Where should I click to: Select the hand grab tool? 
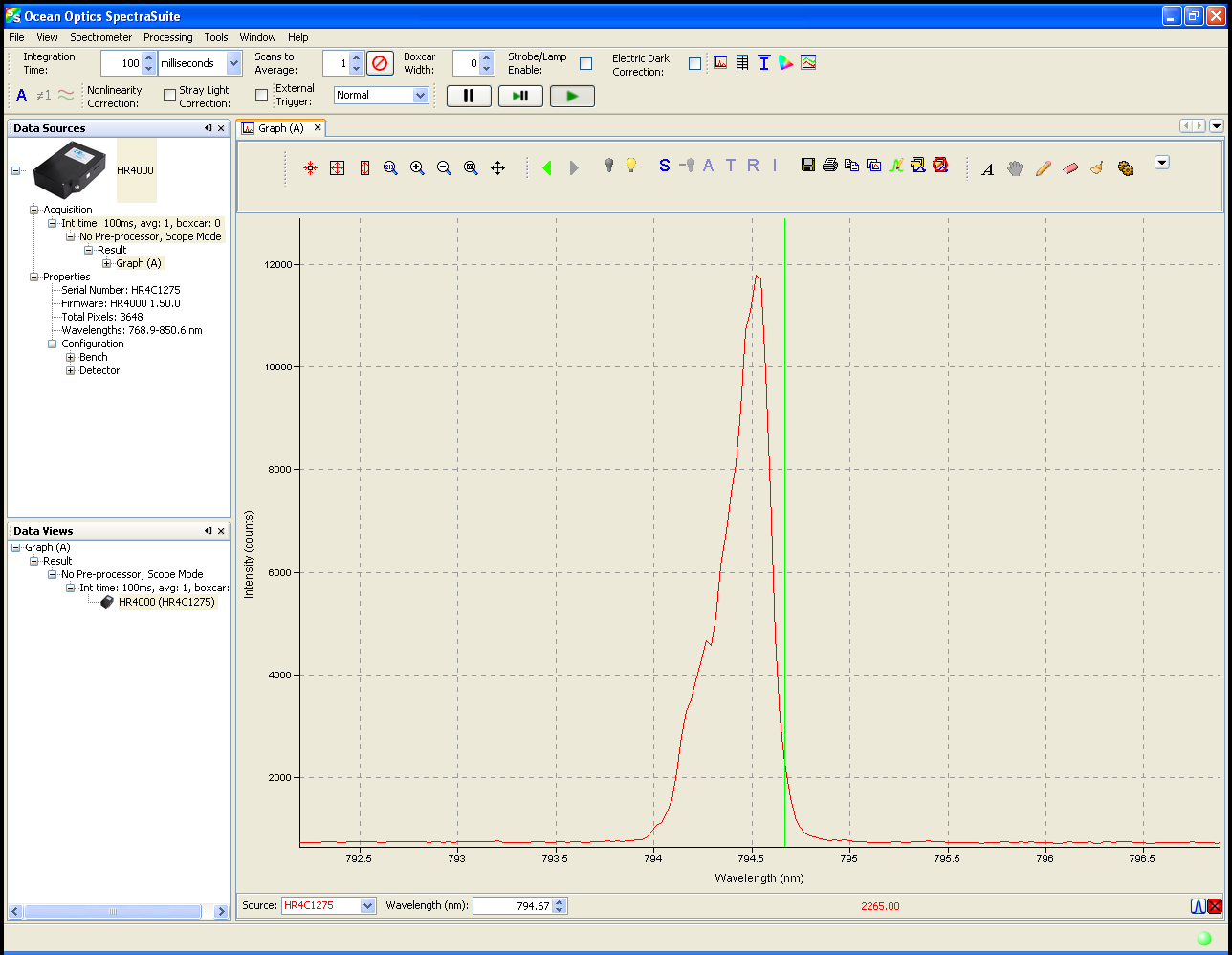tap(1015, 168)
